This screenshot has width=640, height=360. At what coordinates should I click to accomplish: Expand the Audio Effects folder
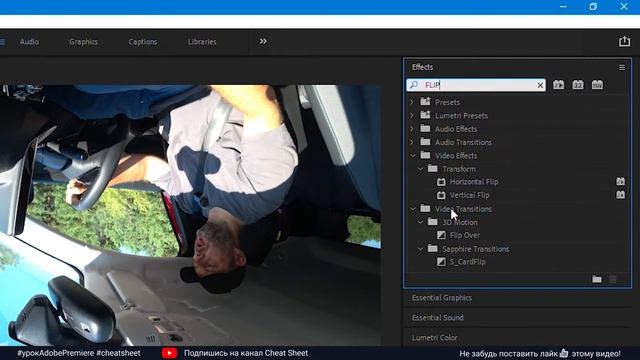(412, 129)
